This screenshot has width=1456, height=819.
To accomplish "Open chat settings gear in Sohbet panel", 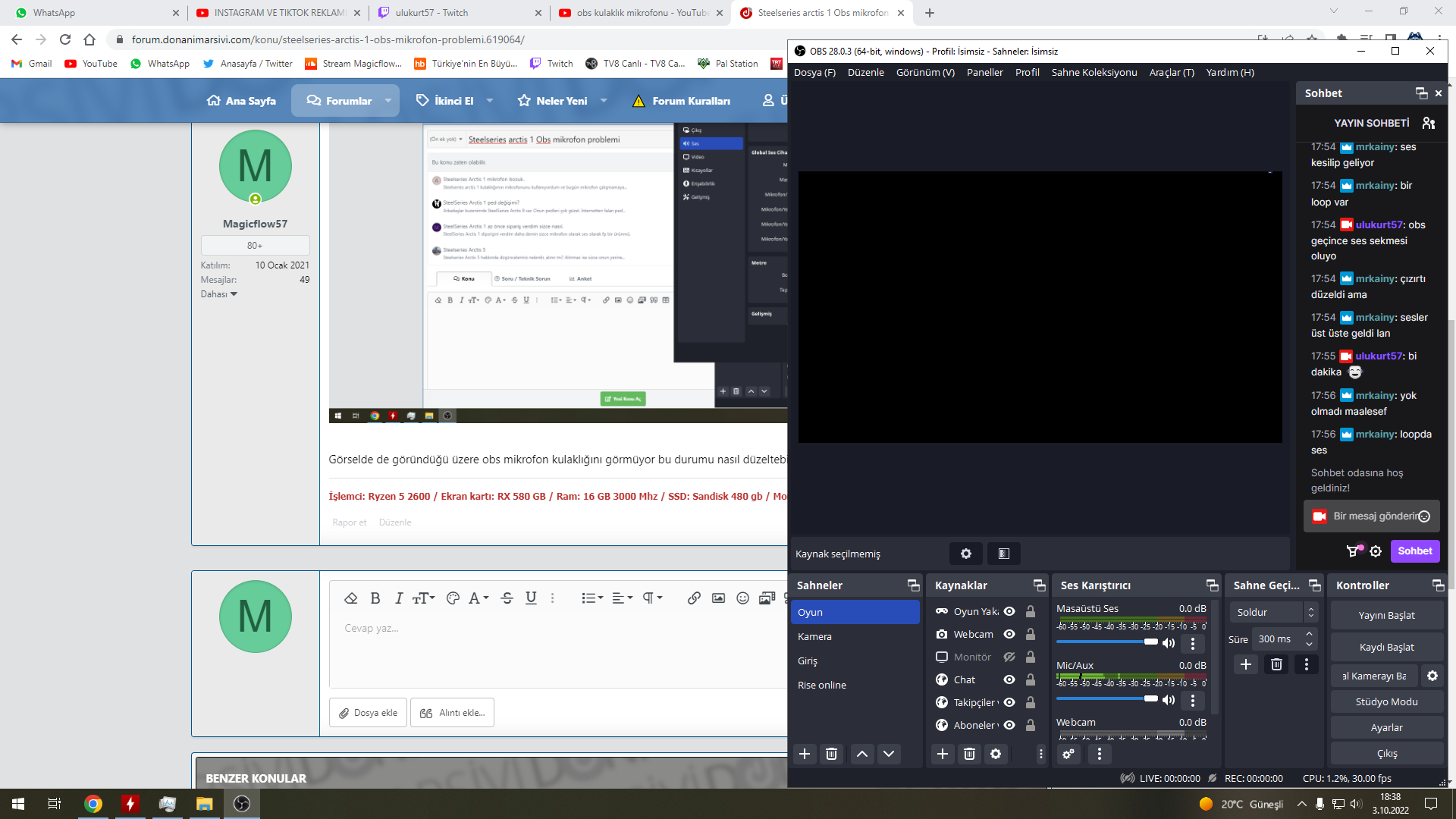I will (1376, 551).
